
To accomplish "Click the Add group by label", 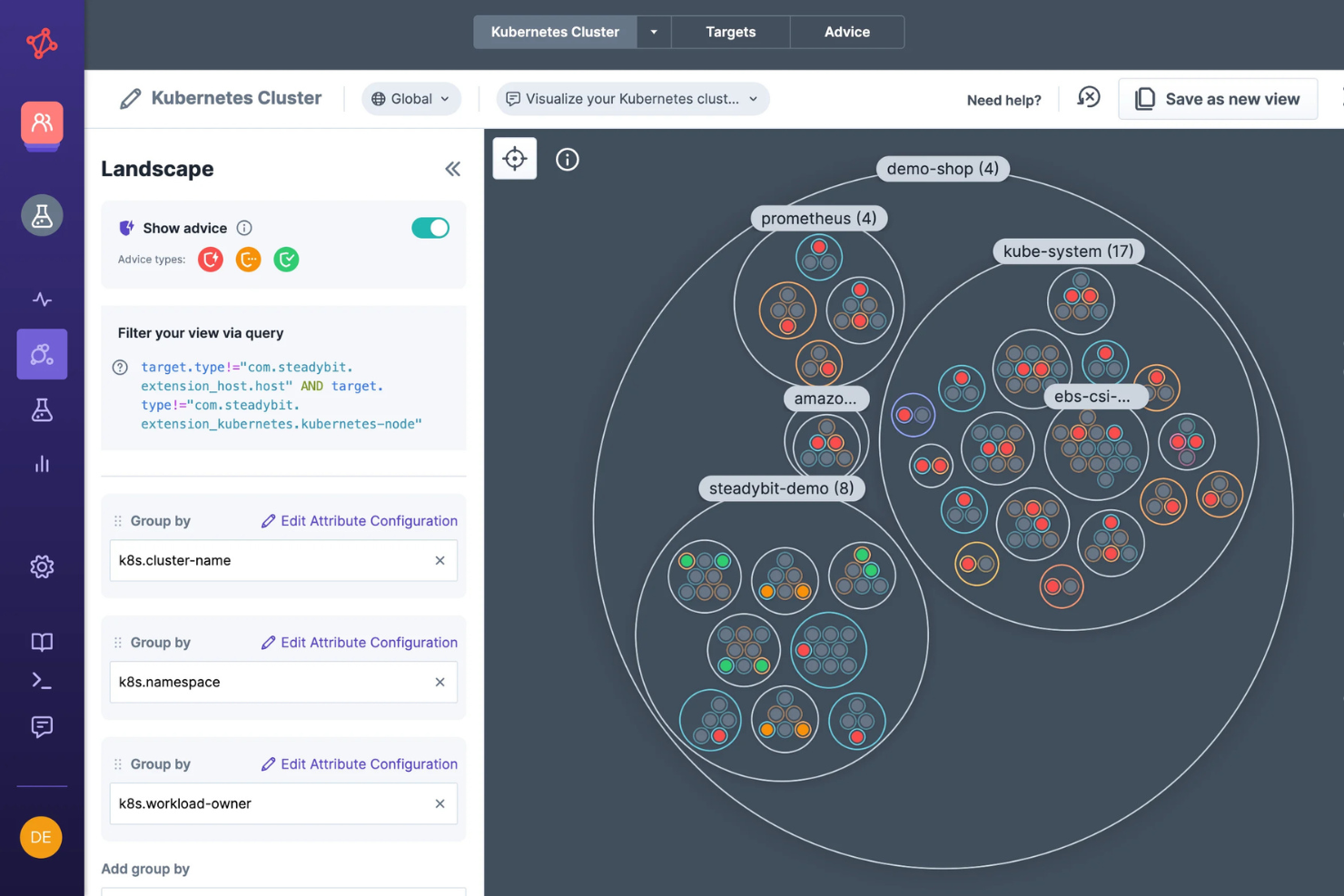I will tap(145, 869).
